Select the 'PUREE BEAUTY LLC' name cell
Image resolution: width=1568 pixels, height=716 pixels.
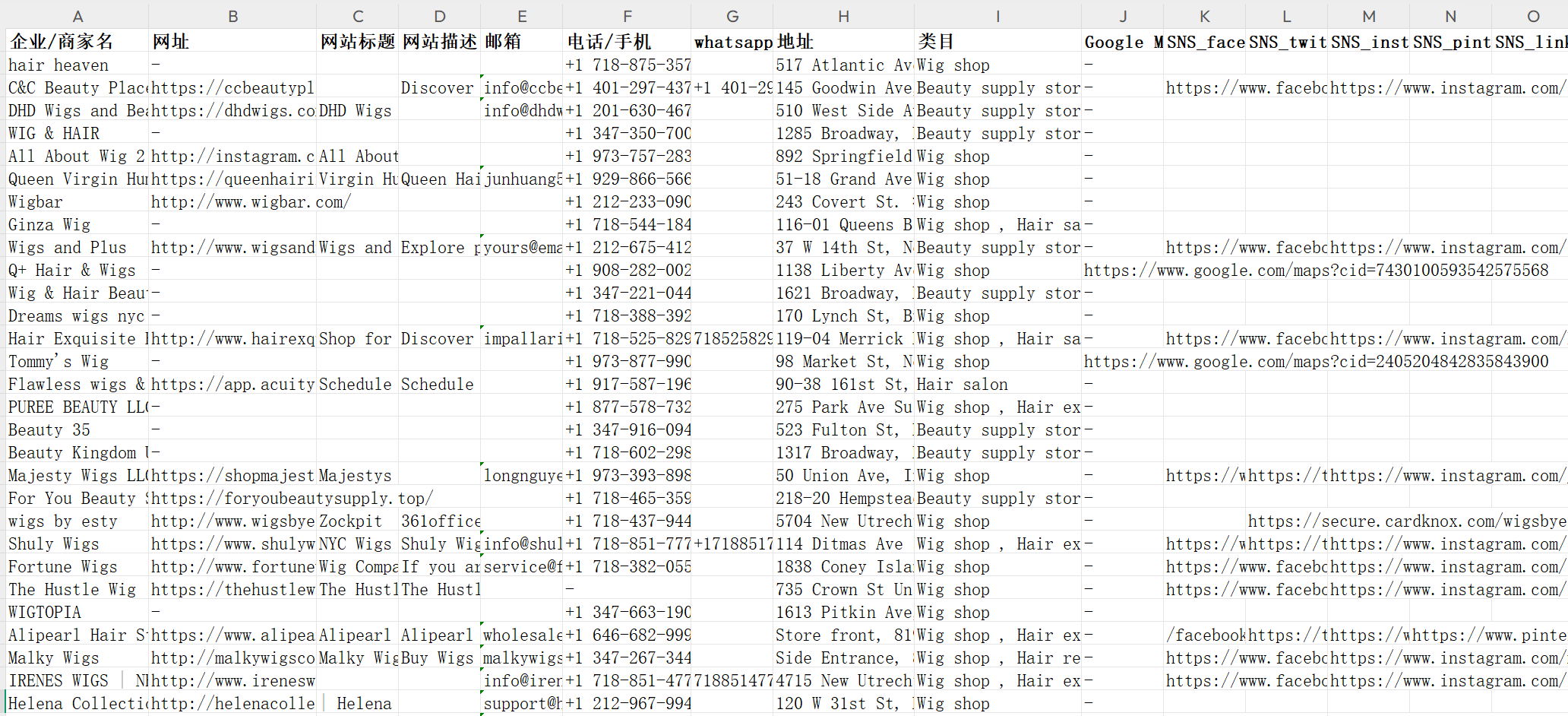[x=77, y=407]
